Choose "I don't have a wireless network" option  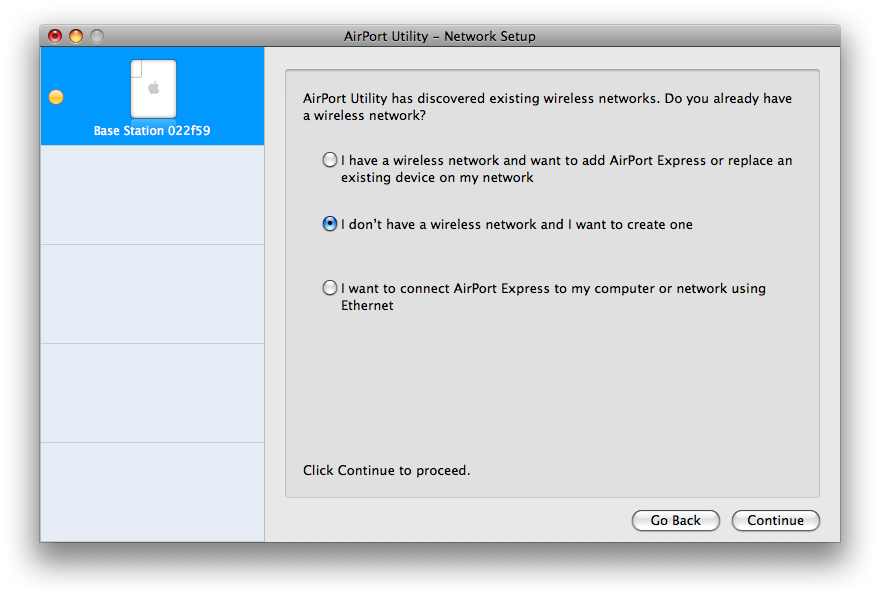330,225
